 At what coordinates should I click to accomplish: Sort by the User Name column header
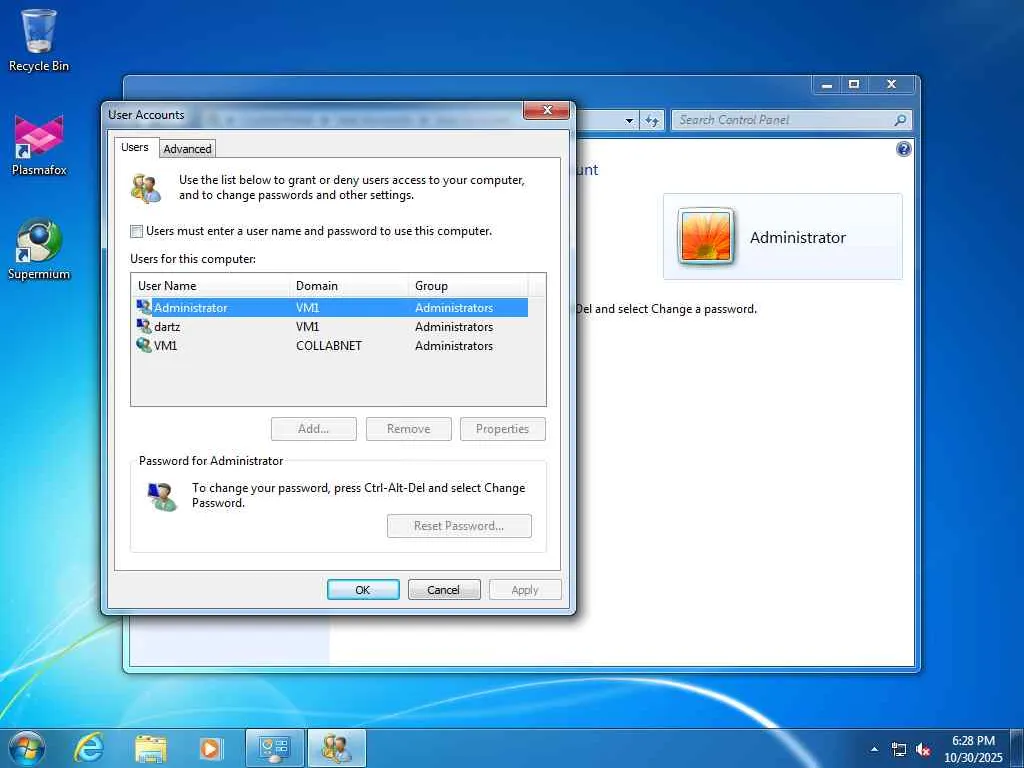[211, 285]
